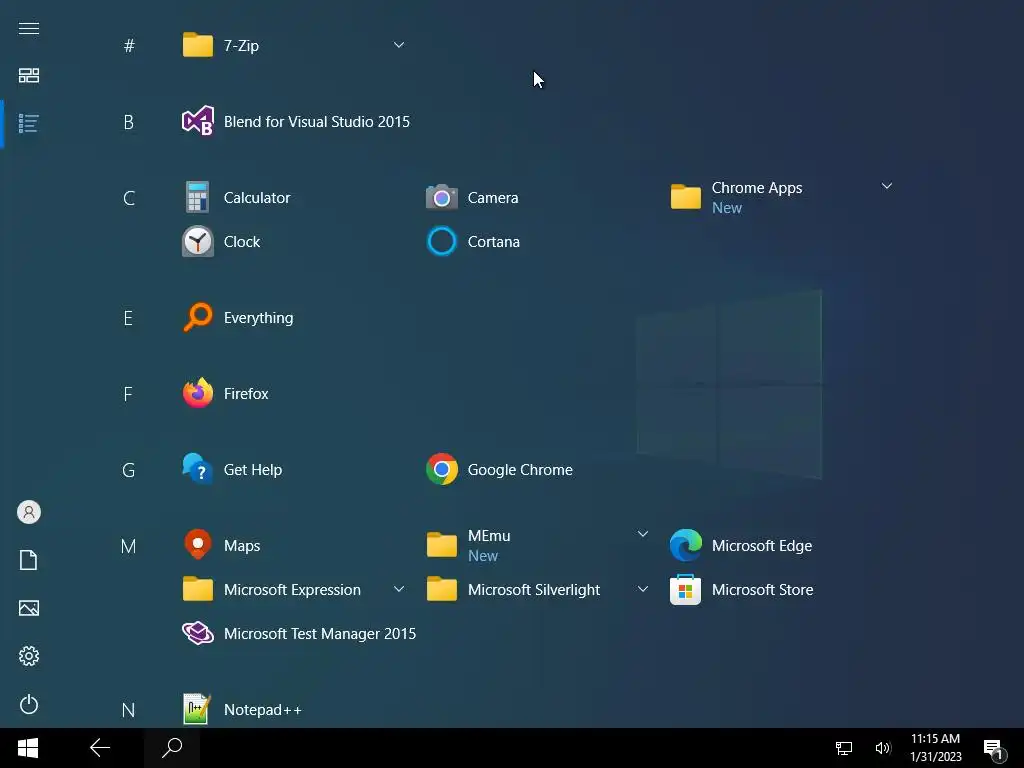The image size is (1024, 768).
Task: Launch Everything search app icon
Action: (197, 317)
